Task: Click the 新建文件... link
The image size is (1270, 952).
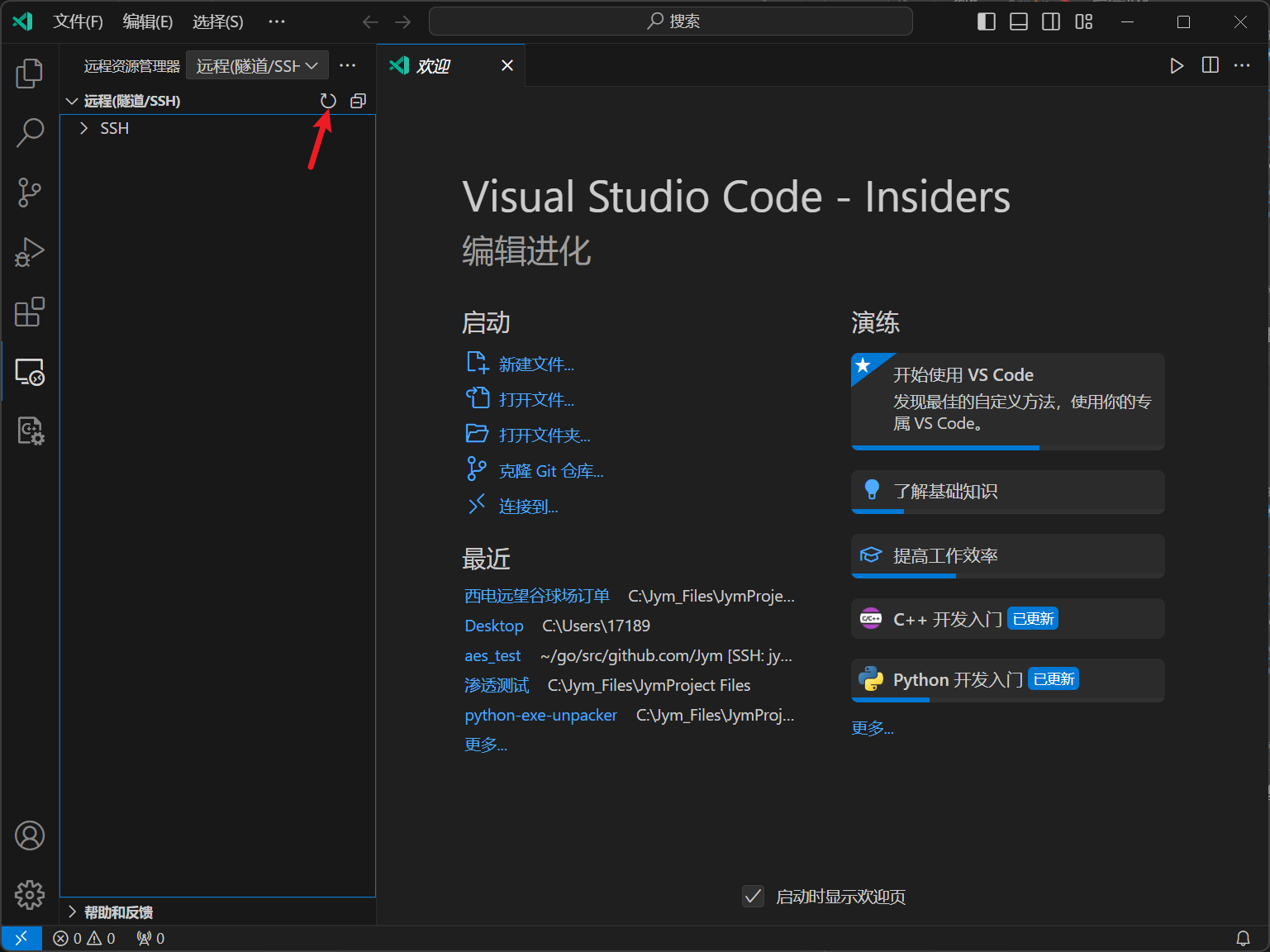Action: click(536, 364)
